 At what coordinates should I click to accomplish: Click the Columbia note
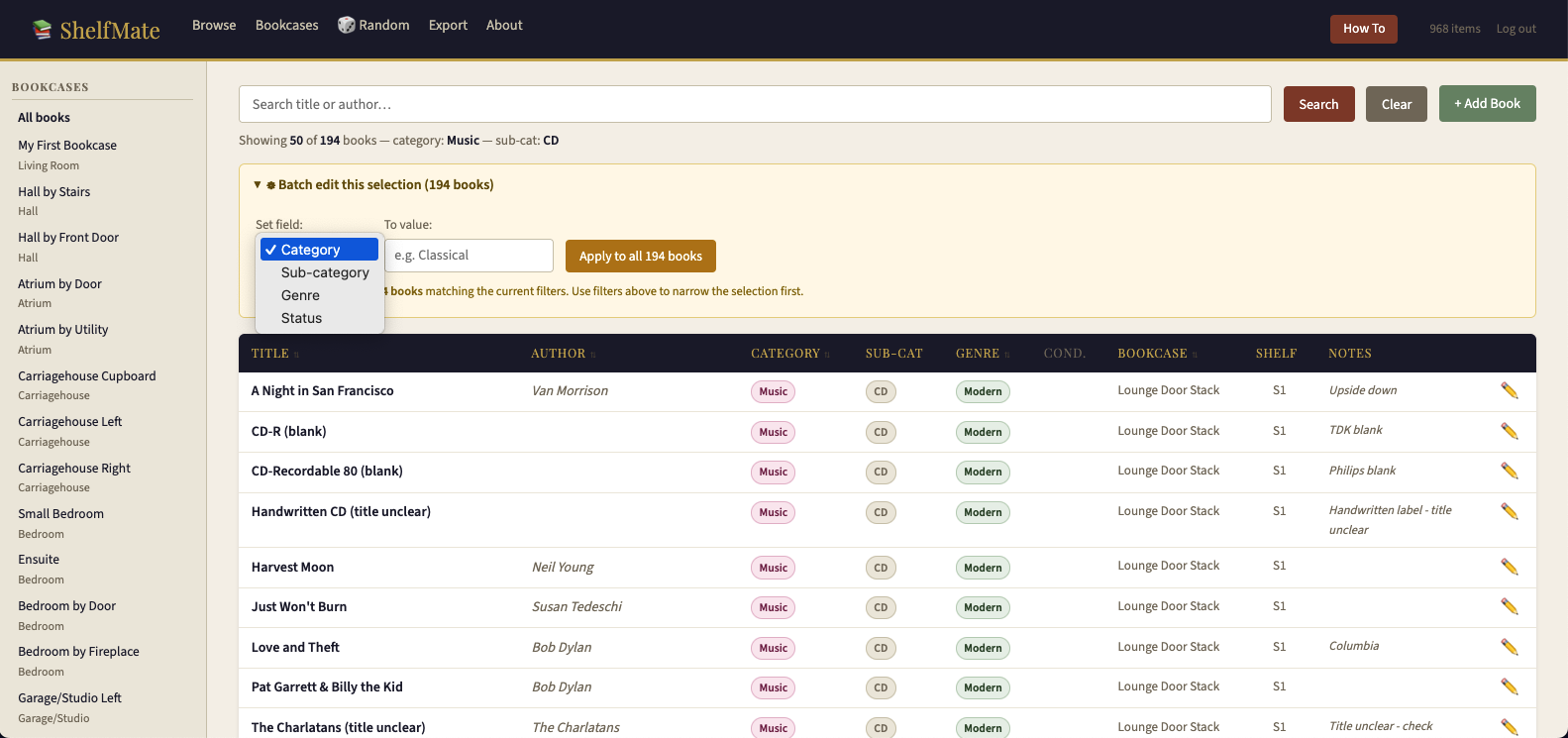pos(1353,646)
